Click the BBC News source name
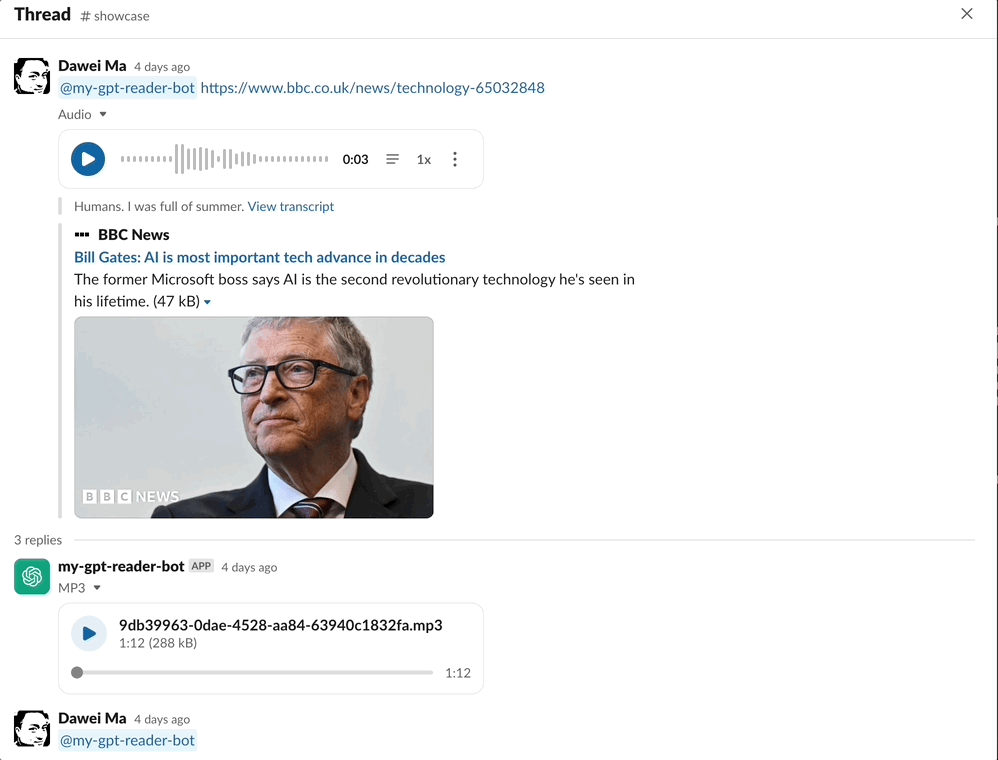Image resolution: width=998 pixels, height=760 pixels. tap(134, 235)
